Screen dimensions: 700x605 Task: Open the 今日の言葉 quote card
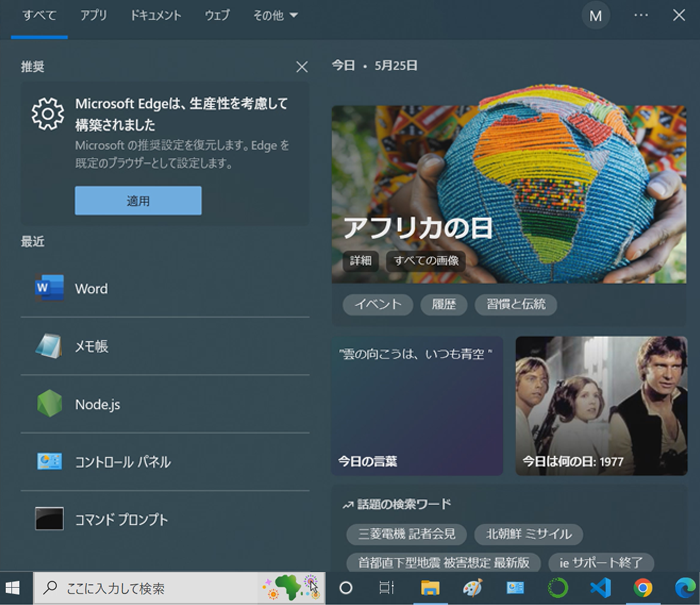(417, 406)
